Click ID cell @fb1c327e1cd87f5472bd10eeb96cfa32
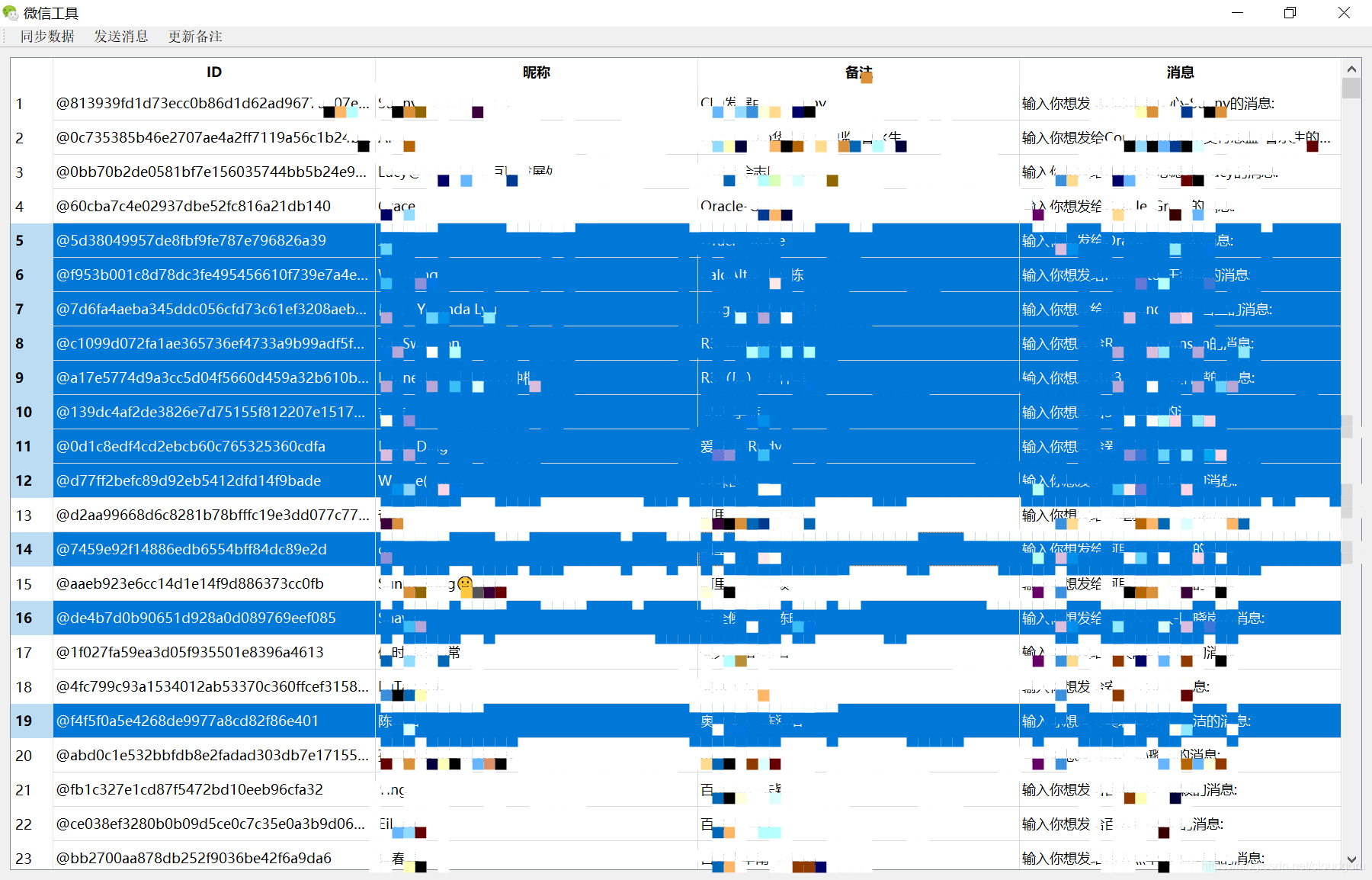The height and width of the screenshot is (880, 1372). (x=214, y=789)
